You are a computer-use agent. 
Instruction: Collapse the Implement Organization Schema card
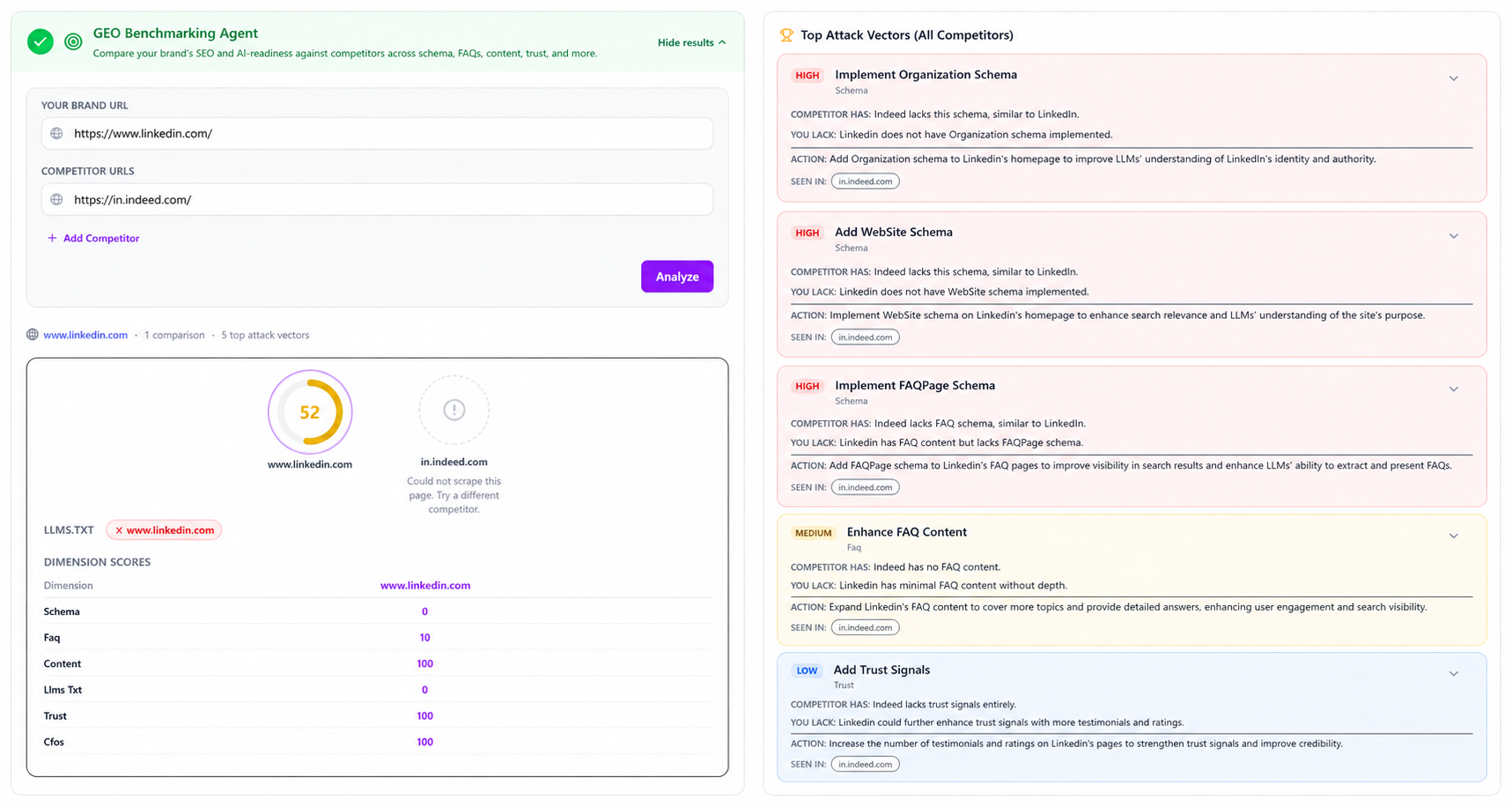click(1454, 78)
